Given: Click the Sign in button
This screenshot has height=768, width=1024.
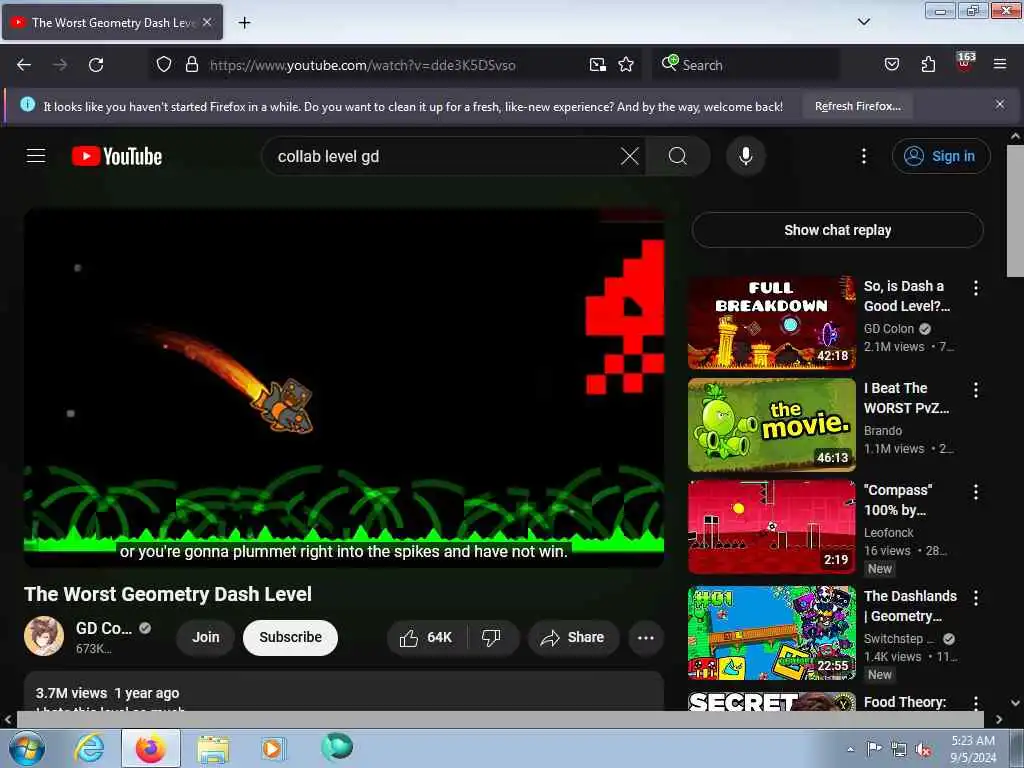Looking at the screenshot, I should pyautogui.click(x=941, y=156).
